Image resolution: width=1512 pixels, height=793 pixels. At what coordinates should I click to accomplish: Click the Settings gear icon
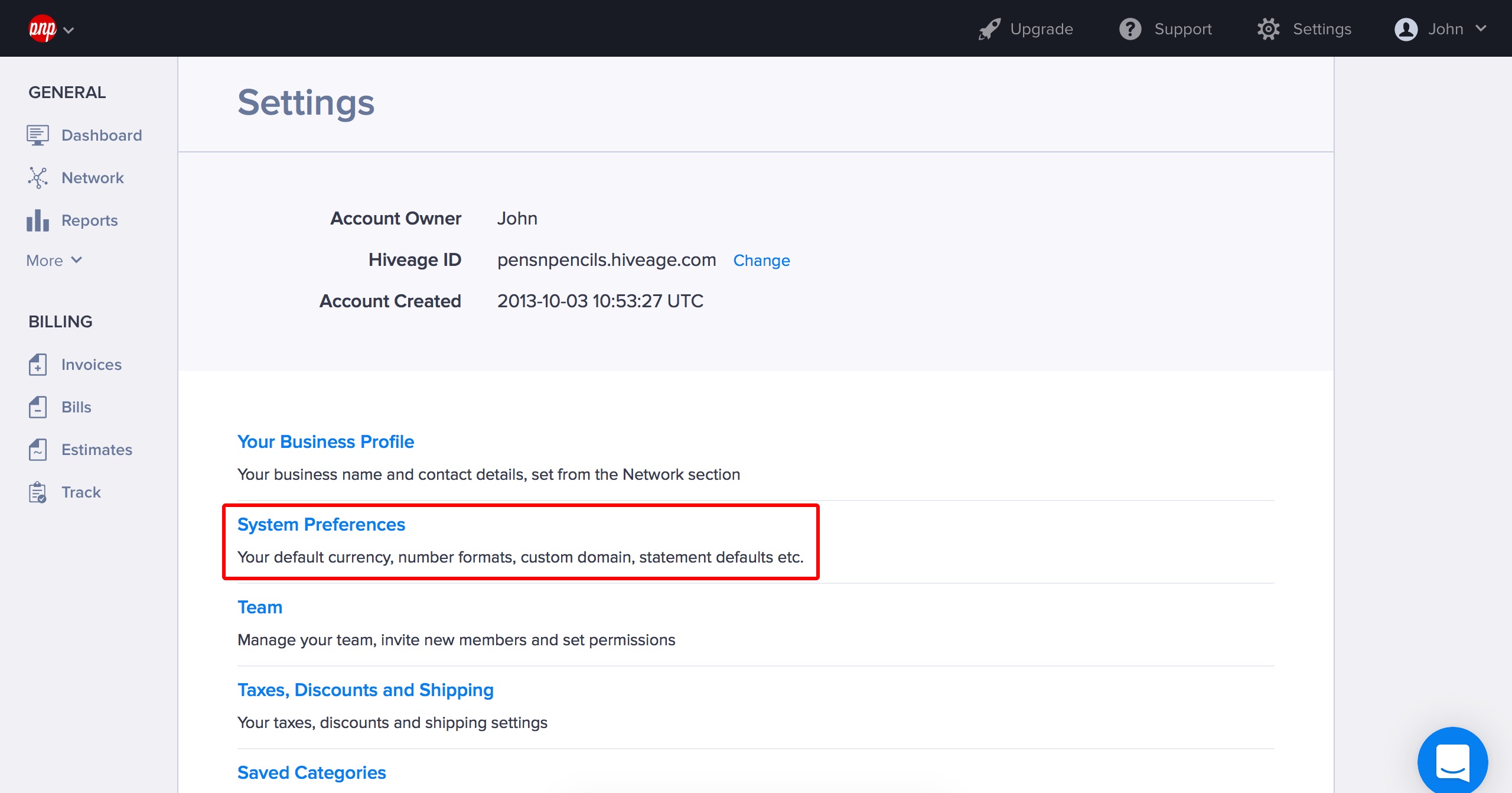click(x=1268, y=29)
